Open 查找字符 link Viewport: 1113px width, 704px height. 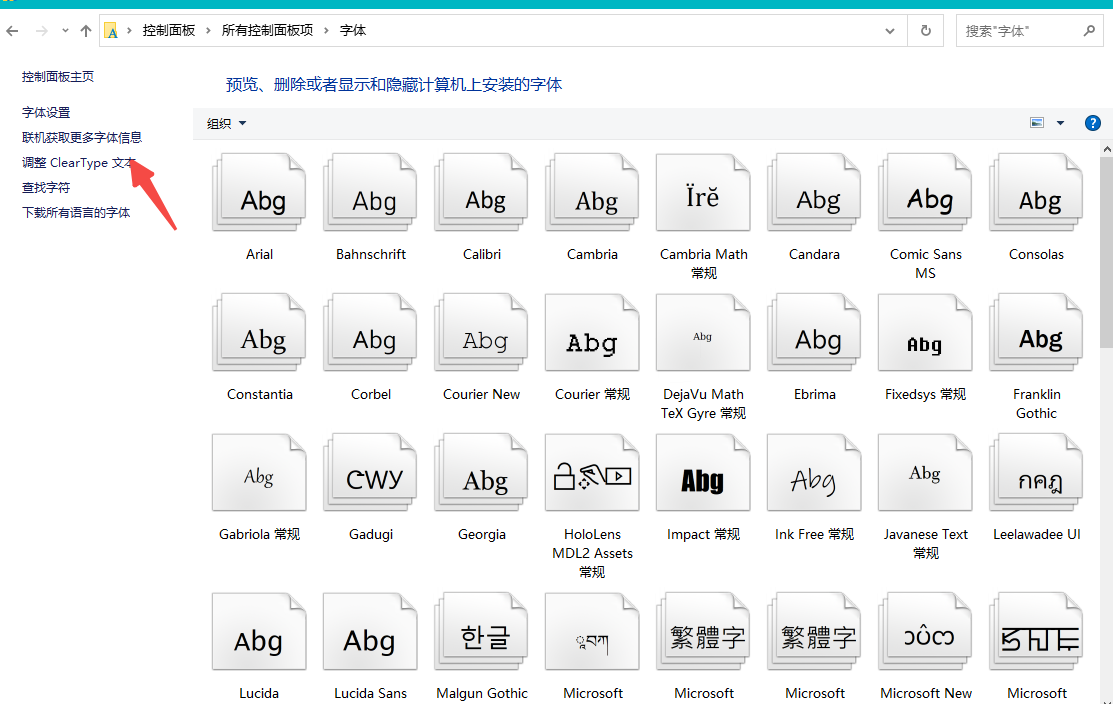[46, 188]
